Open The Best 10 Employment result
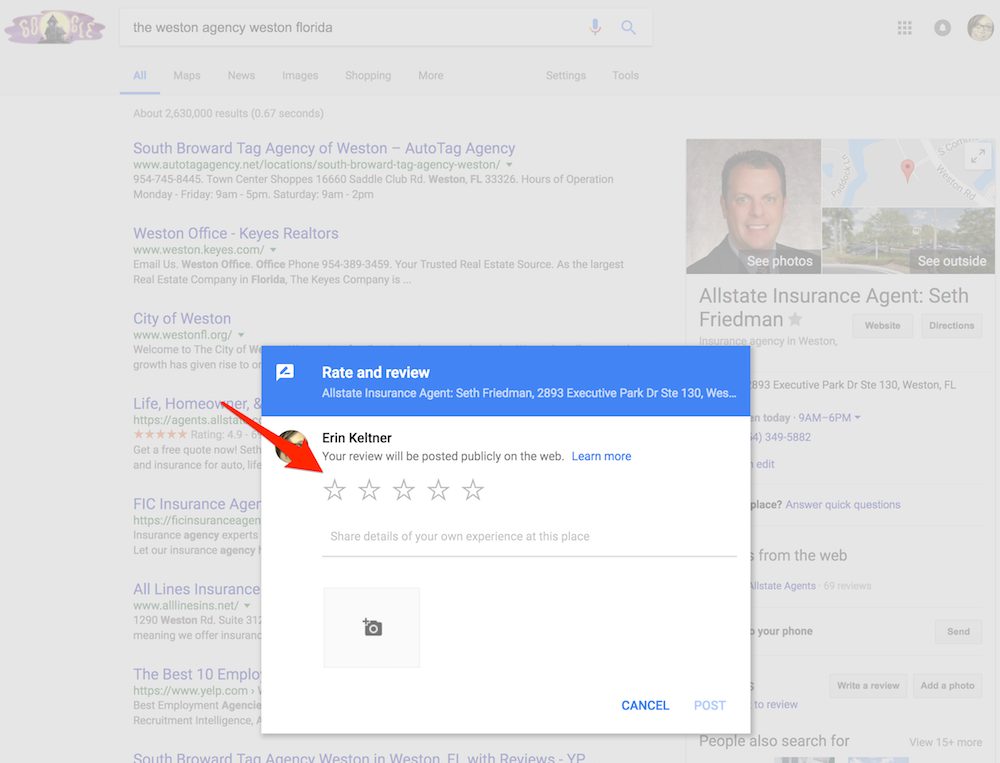 tap(197, 674)
